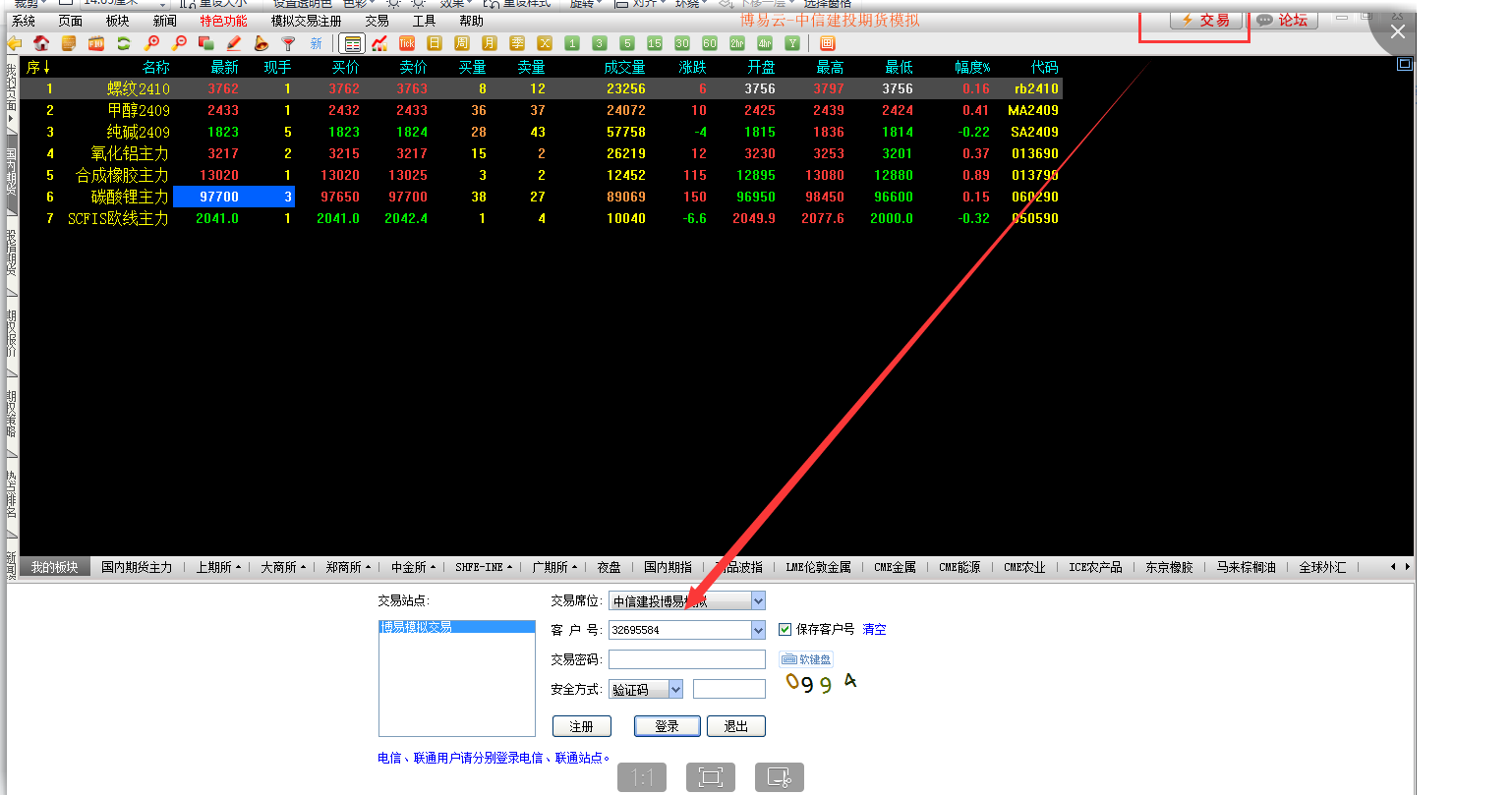
Task: Open the 软键盘 soft keyboard
Action: 806,659
